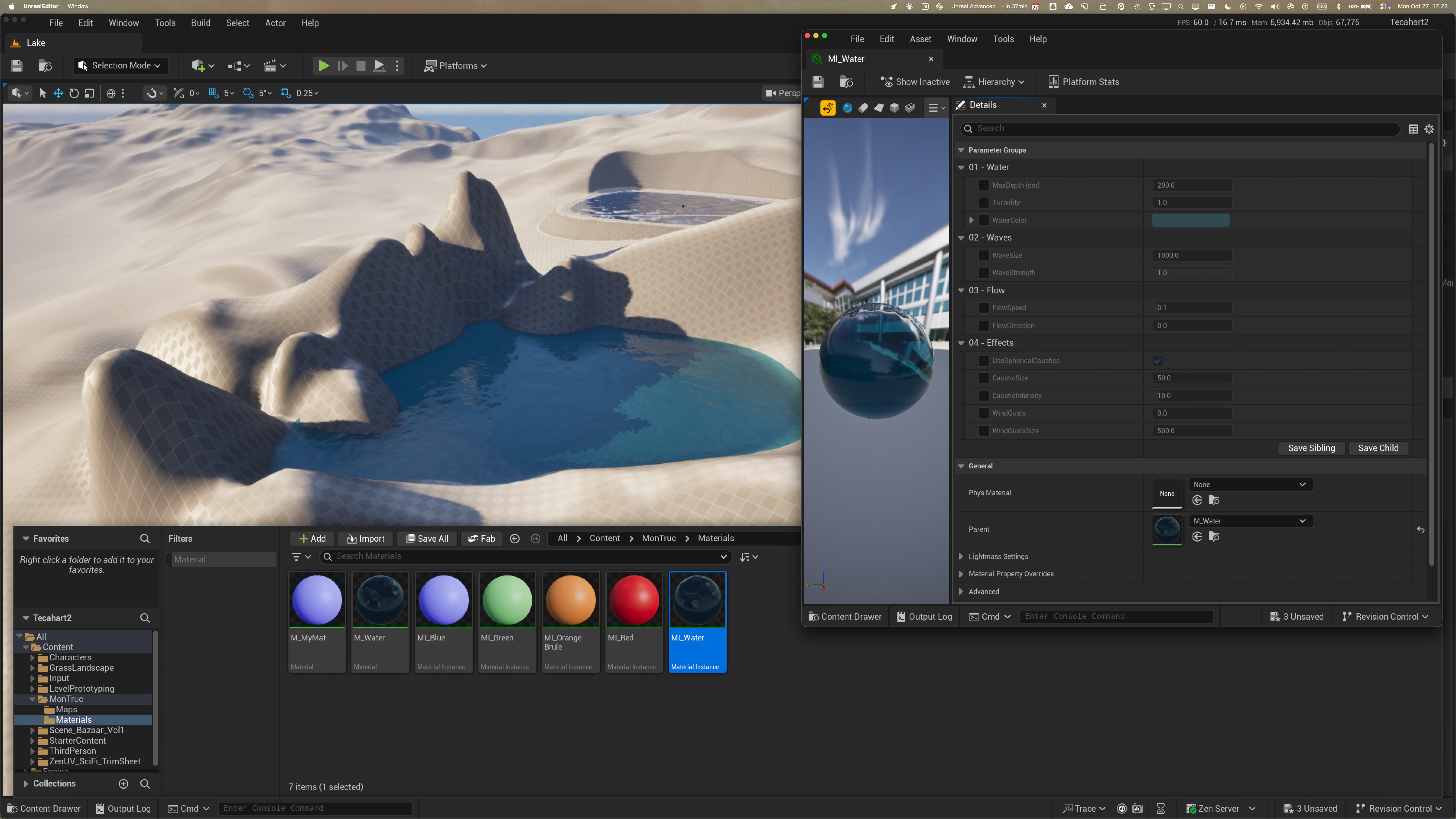Click the MI_Water editor Save icon

pyautogui.click(x=818, y=82)
